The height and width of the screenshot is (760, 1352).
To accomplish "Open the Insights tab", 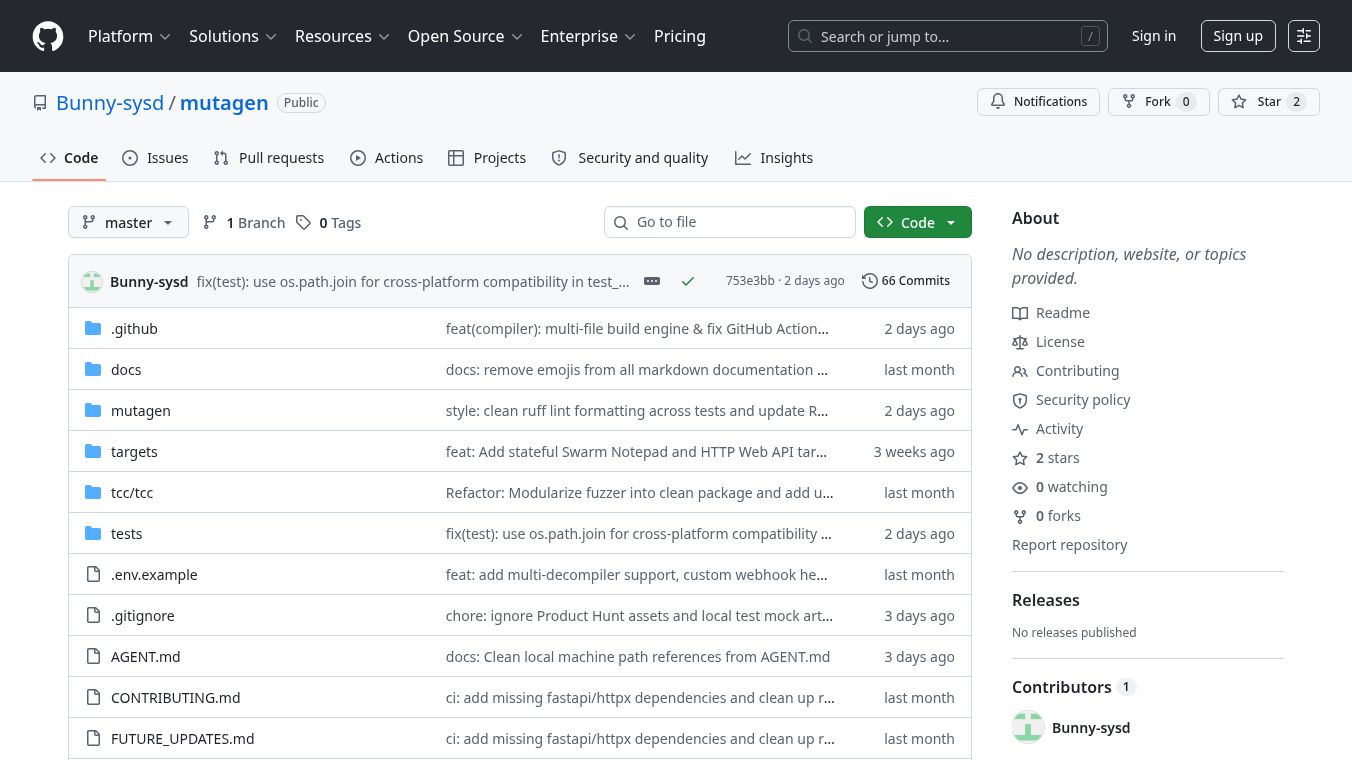I will [x=774, y=158].
